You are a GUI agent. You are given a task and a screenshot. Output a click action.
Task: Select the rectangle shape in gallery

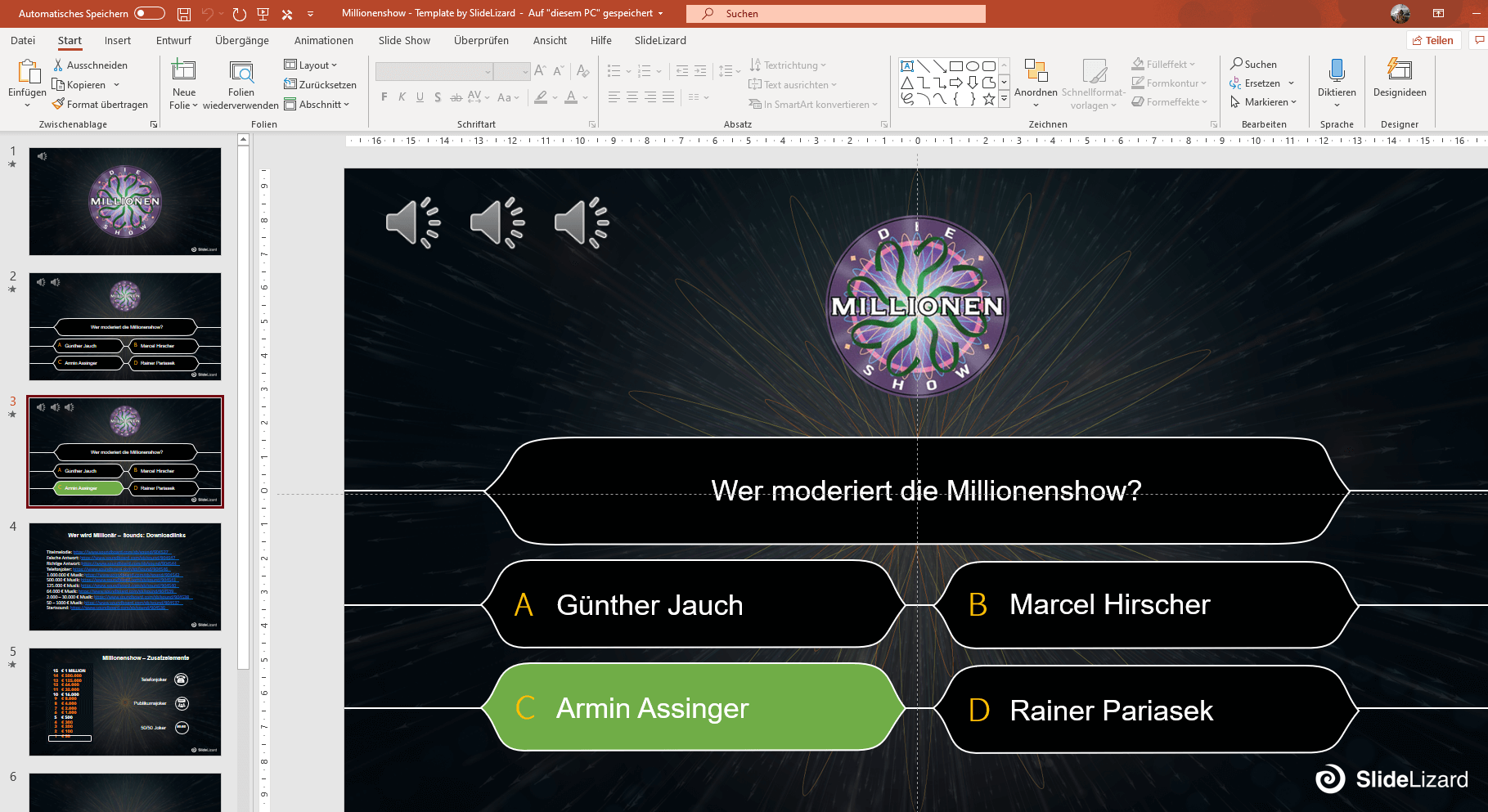(x=956, y=66)
